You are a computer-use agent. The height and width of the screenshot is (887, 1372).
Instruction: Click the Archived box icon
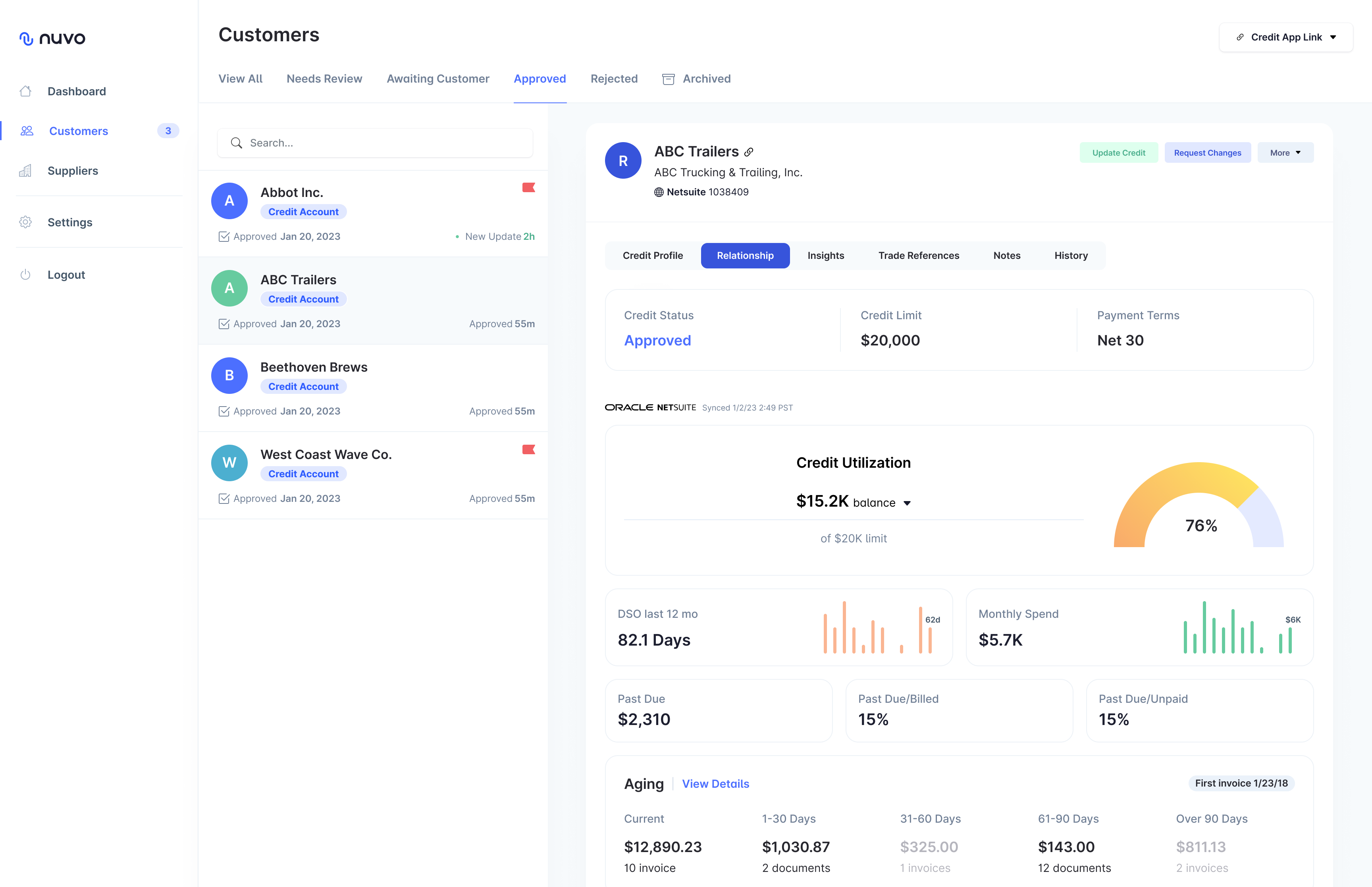[x=668, y=79]
